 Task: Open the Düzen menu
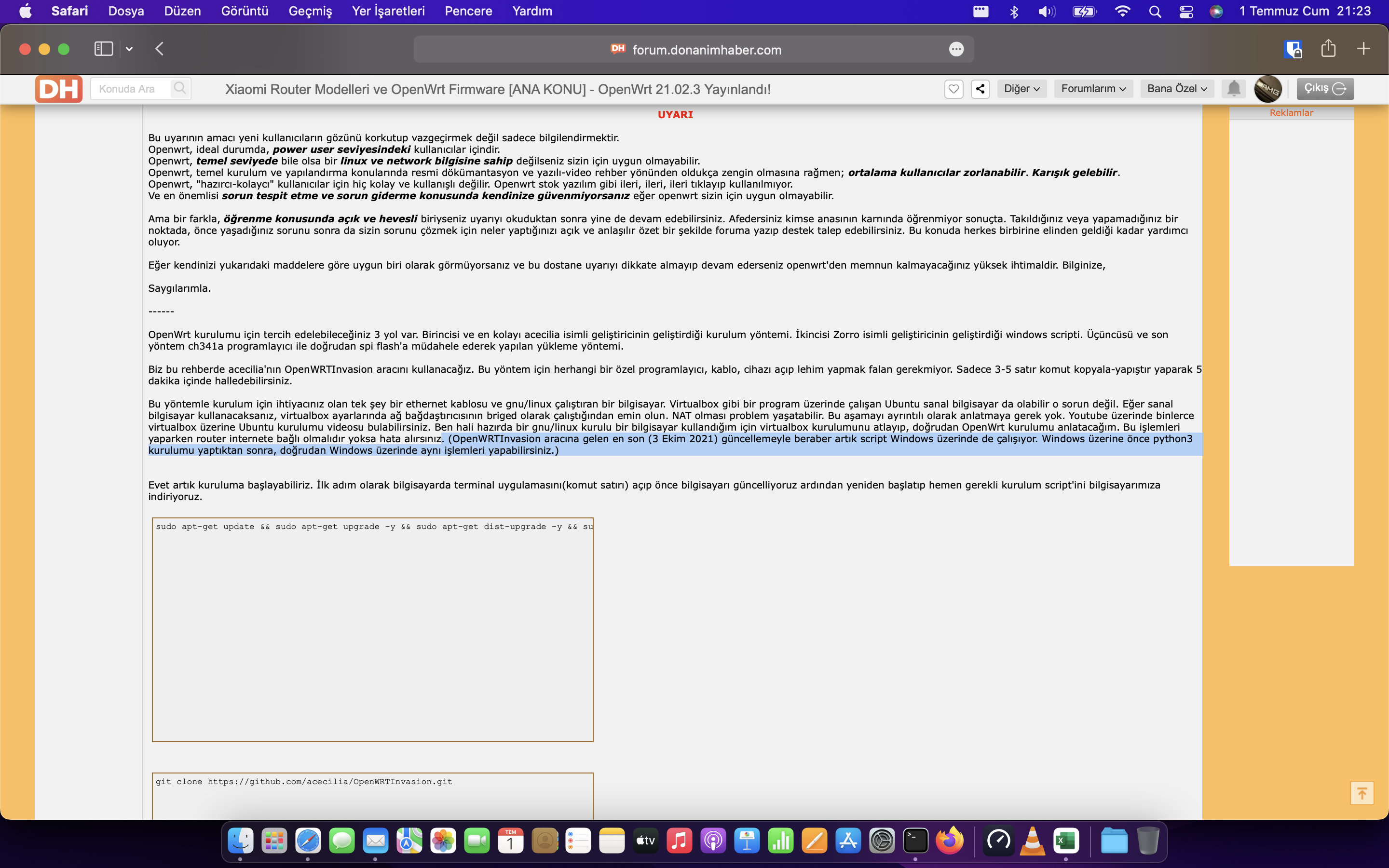coord(182,11)
